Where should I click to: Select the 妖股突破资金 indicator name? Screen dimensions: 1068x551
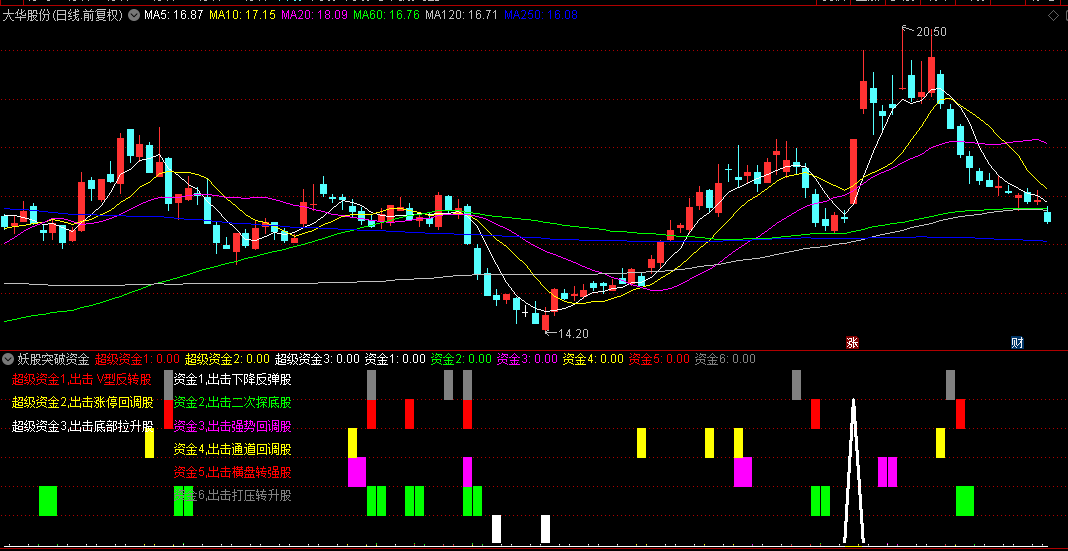[x=53, y=358]
